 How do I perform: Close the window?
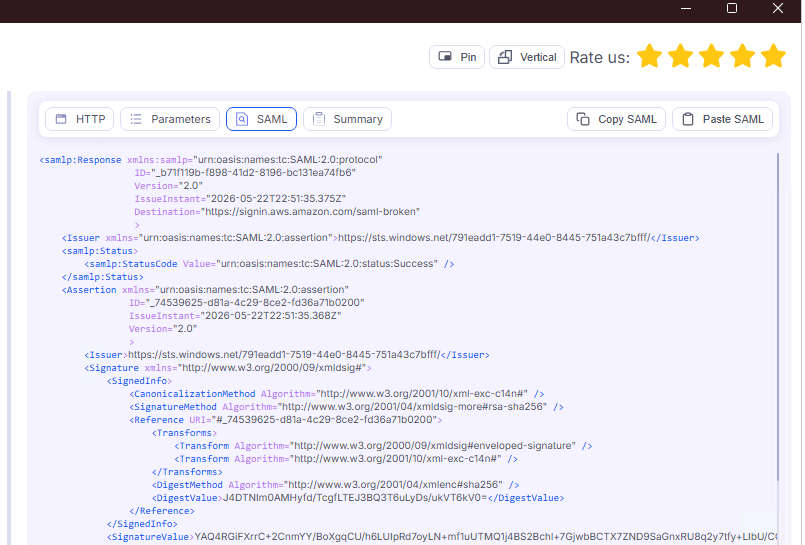click(778, 8)
